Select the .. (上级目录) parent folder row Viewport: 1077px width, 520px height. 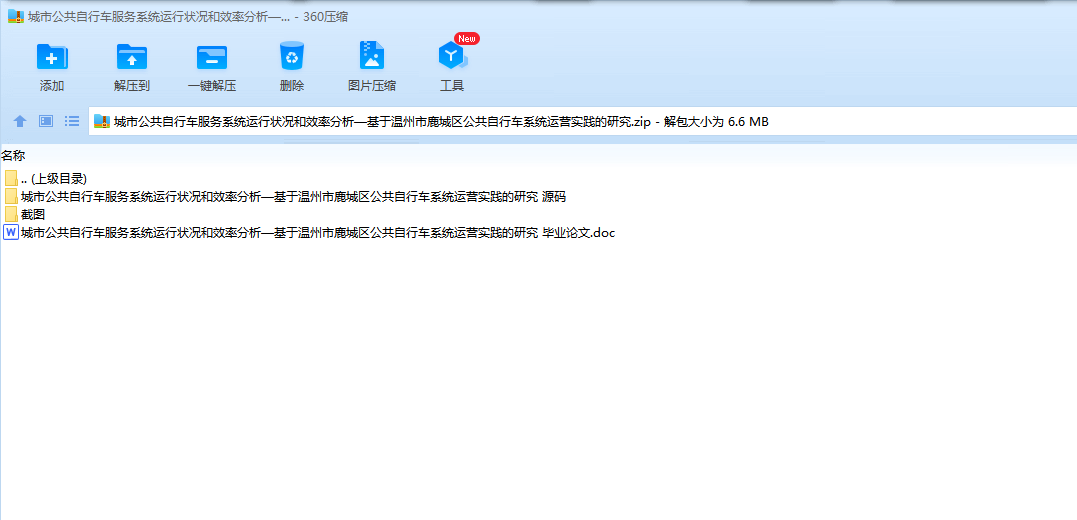[x=46, y=179]
